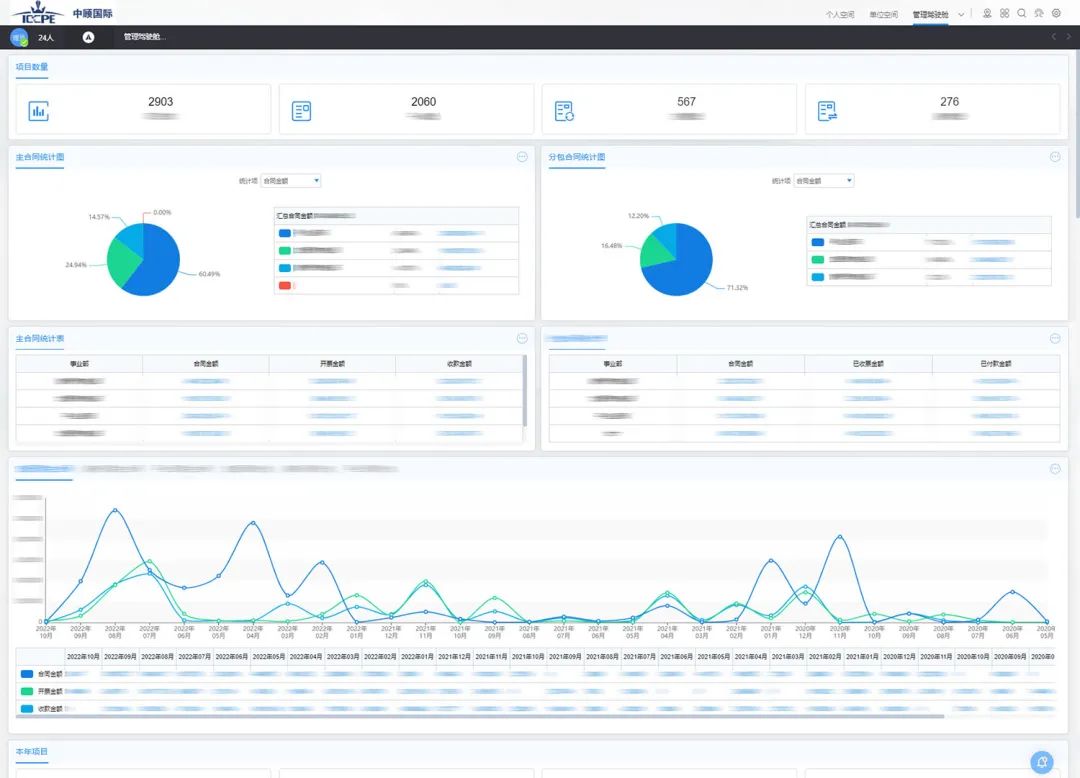Viewport: 1080px width, 778px height.
Task: Open the user avatar showing 24人
Action: 19,38
